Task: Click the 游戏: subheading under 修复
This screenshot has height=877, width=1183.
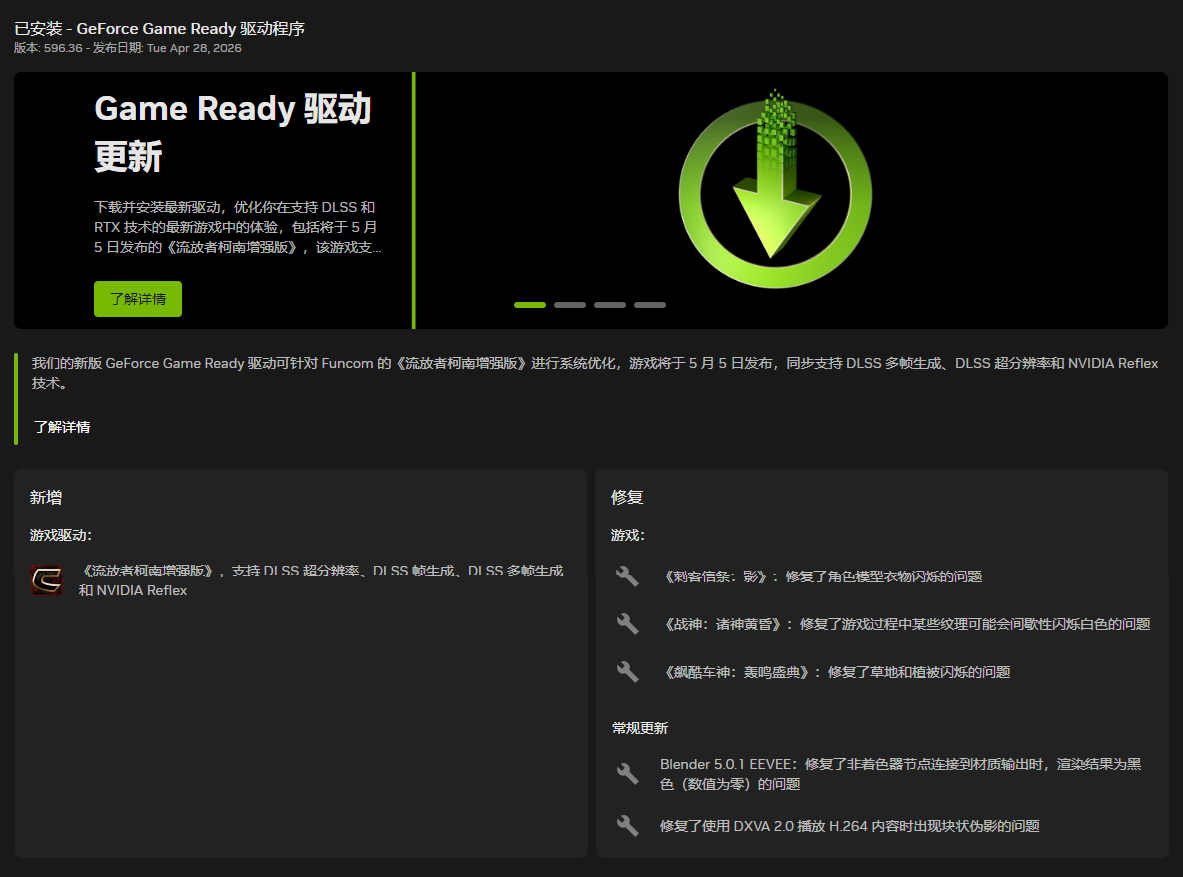Action: (x=628, y=535)
